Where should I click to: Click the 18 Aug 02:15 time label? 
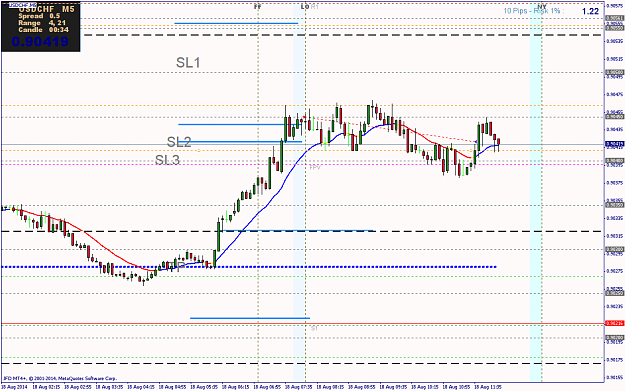coord(46,387)
